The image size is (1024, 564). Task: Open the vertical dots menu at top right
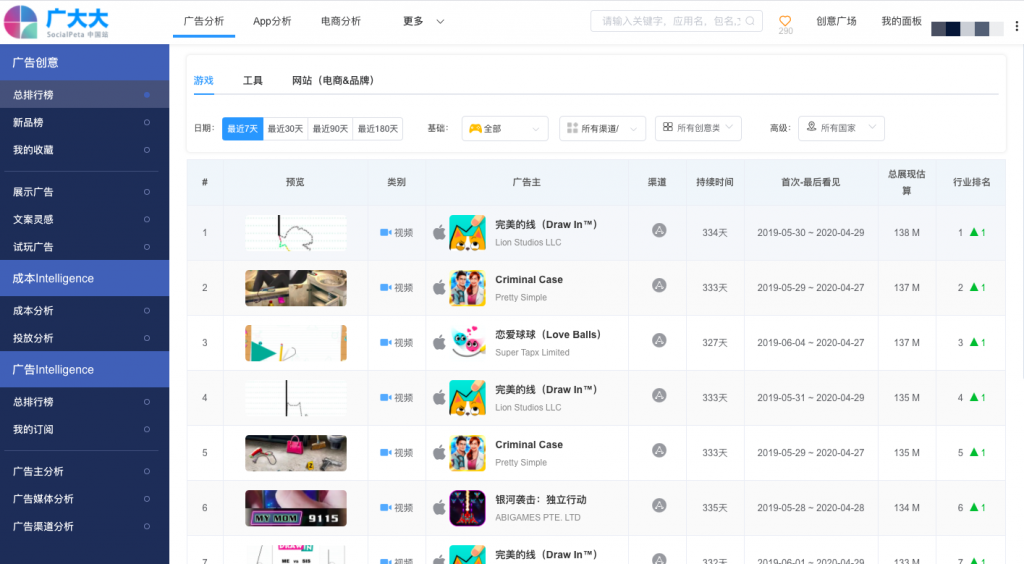(1016, 26)
